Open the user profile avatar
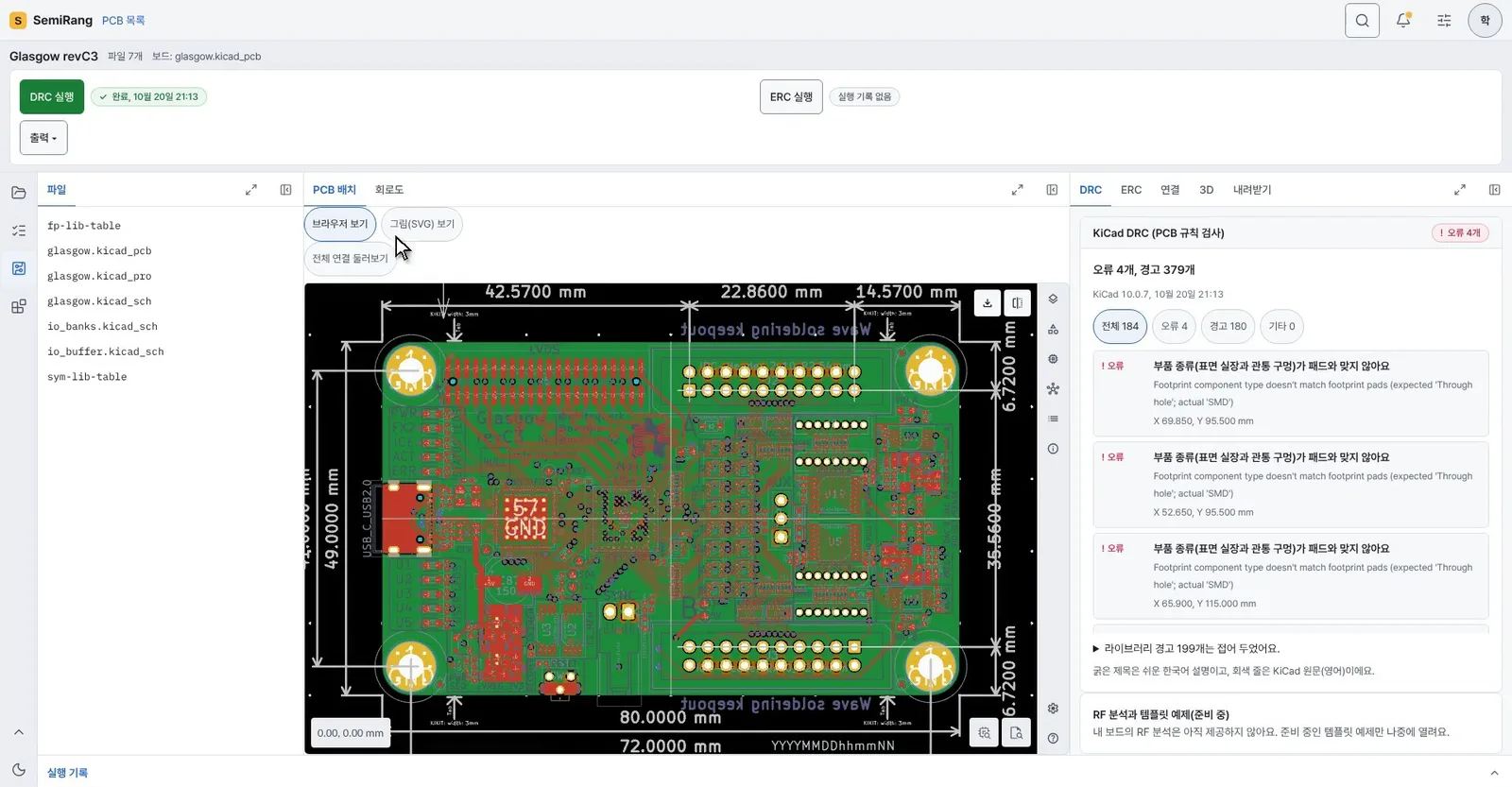 tap(1485, 20)
